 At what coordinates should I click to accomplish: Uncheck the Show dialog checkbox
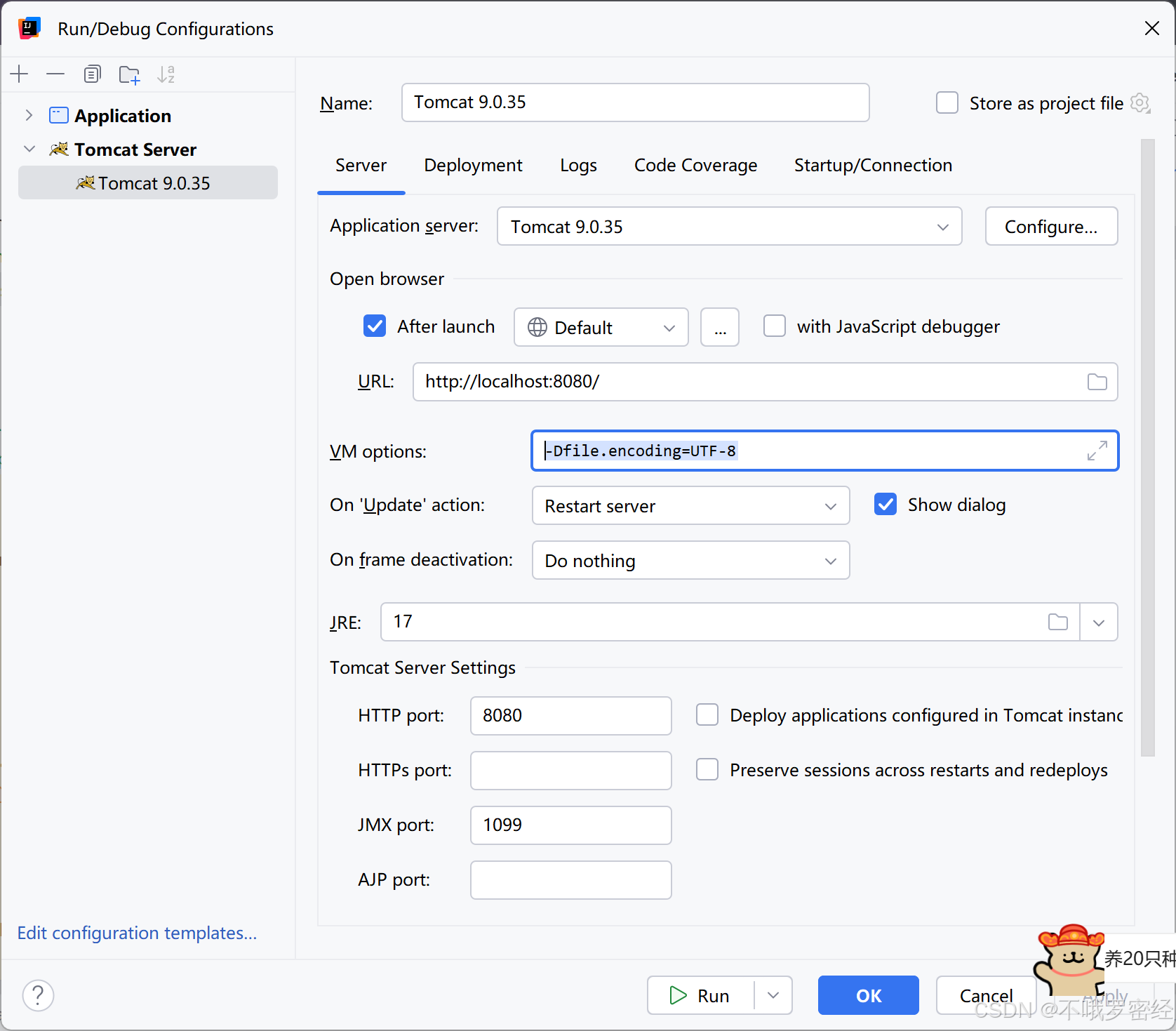tap(886, 504)
